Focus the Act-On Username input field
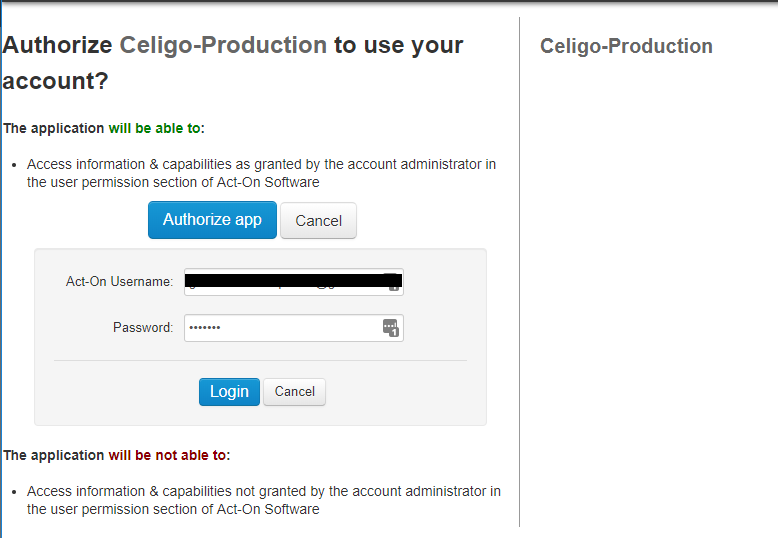The width and height of the screenshot is (778, 538). [x=294, y=282]
